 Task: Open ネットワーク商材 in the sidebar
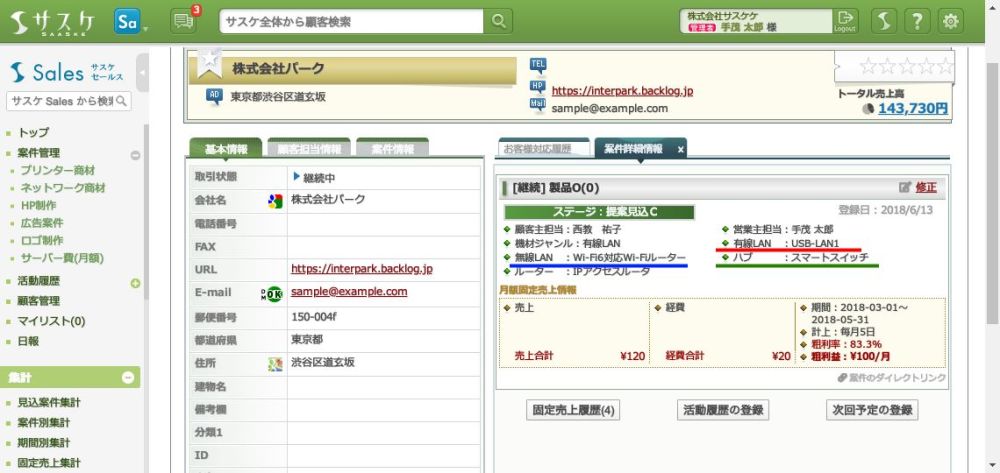coord(63,188)
